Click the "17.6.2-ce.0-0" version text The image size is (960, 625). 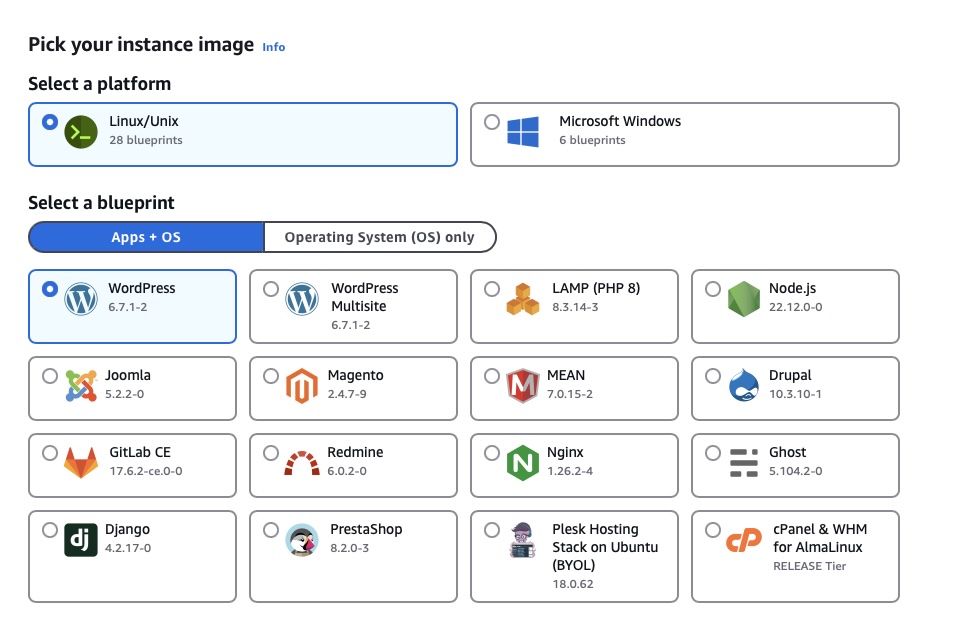click(146, 471)
